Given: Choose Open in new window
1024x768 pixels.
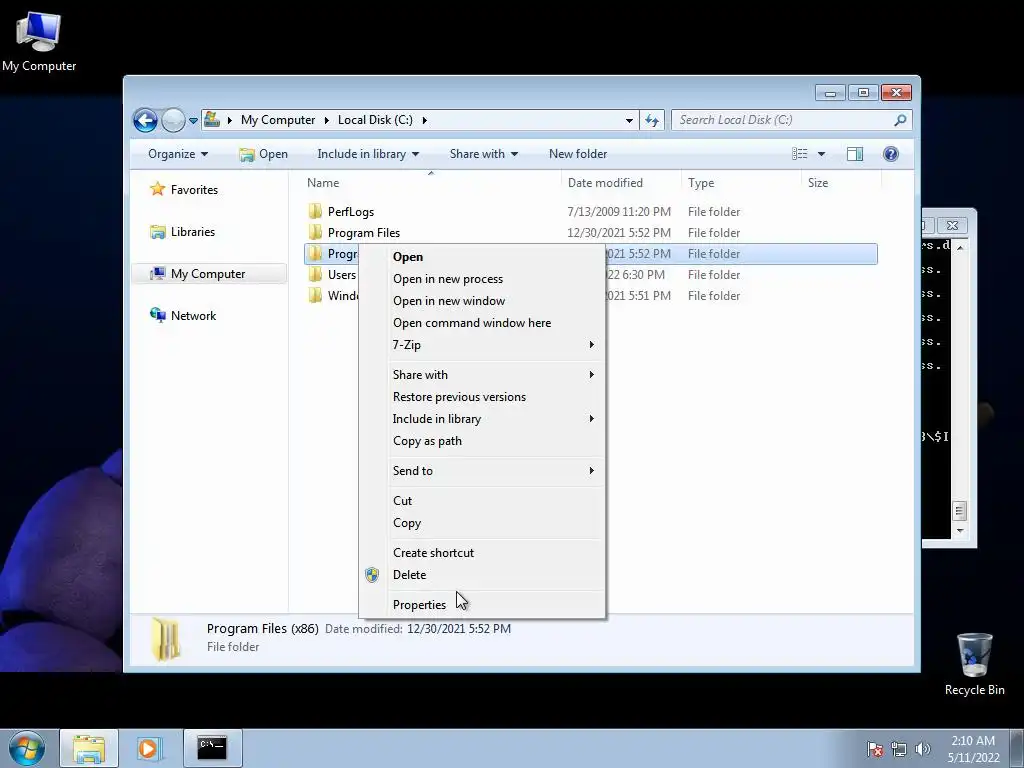Looking at the screenshot, I should (482, 301).
